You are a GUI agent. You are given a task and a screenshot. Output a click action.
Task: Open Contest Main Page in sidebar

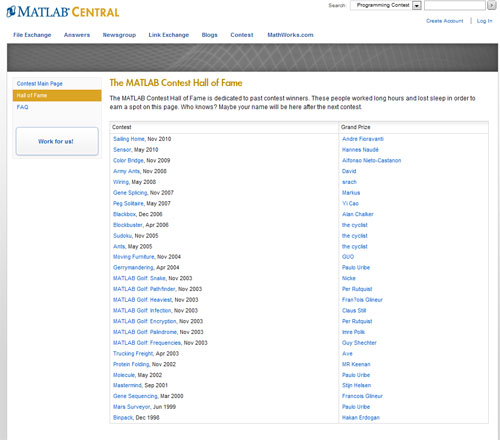tap(40, 83)
